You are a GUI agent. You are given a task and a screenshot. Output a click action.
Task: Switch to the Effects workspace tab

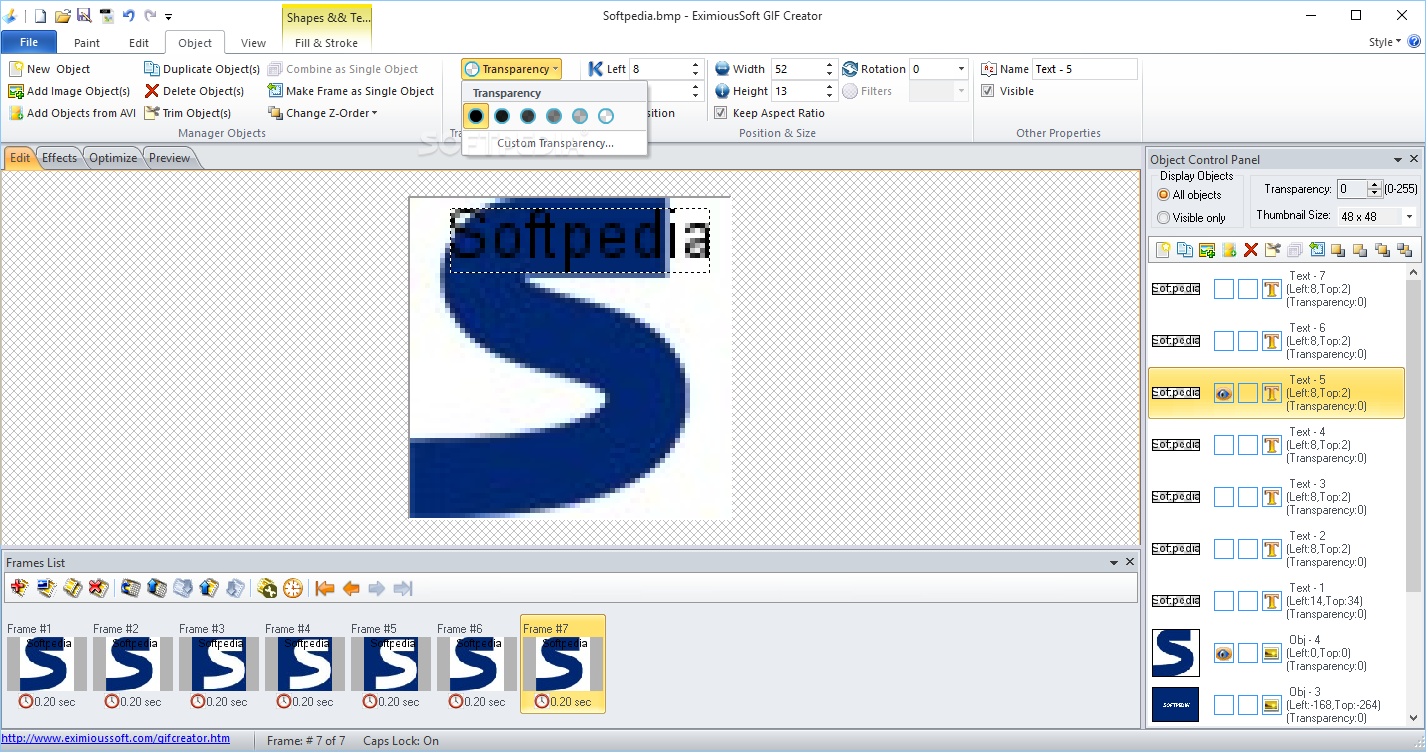pyautogui.click(x=59, y=158)
